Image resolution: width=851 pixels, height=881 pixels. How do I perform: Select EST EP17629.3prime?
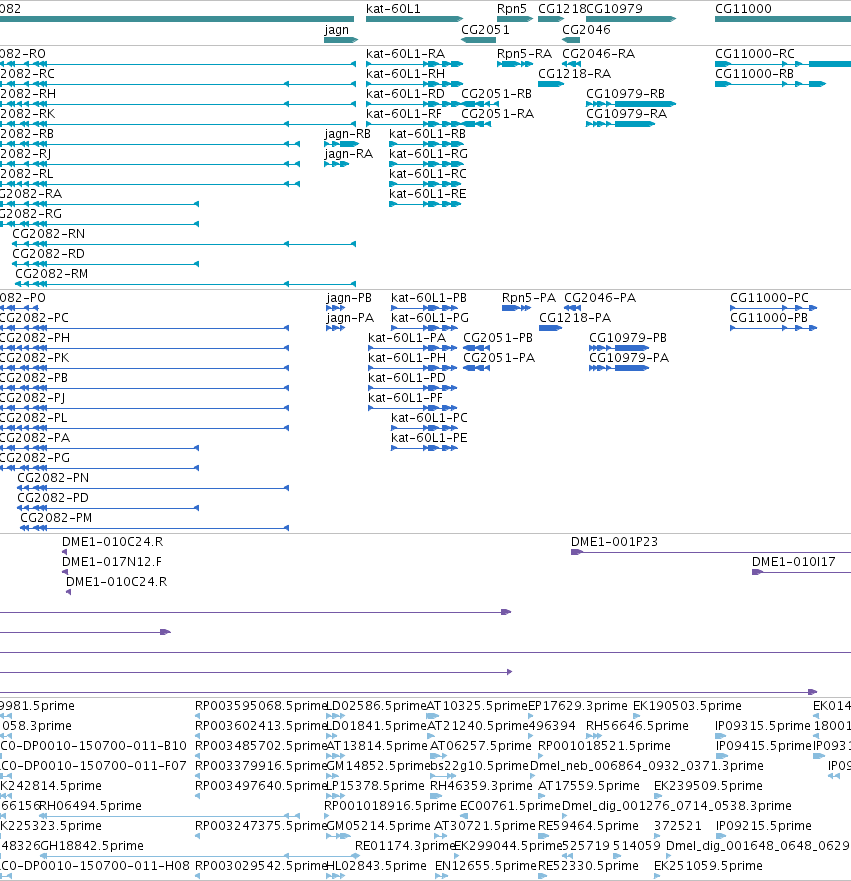(x=531, y=716)
